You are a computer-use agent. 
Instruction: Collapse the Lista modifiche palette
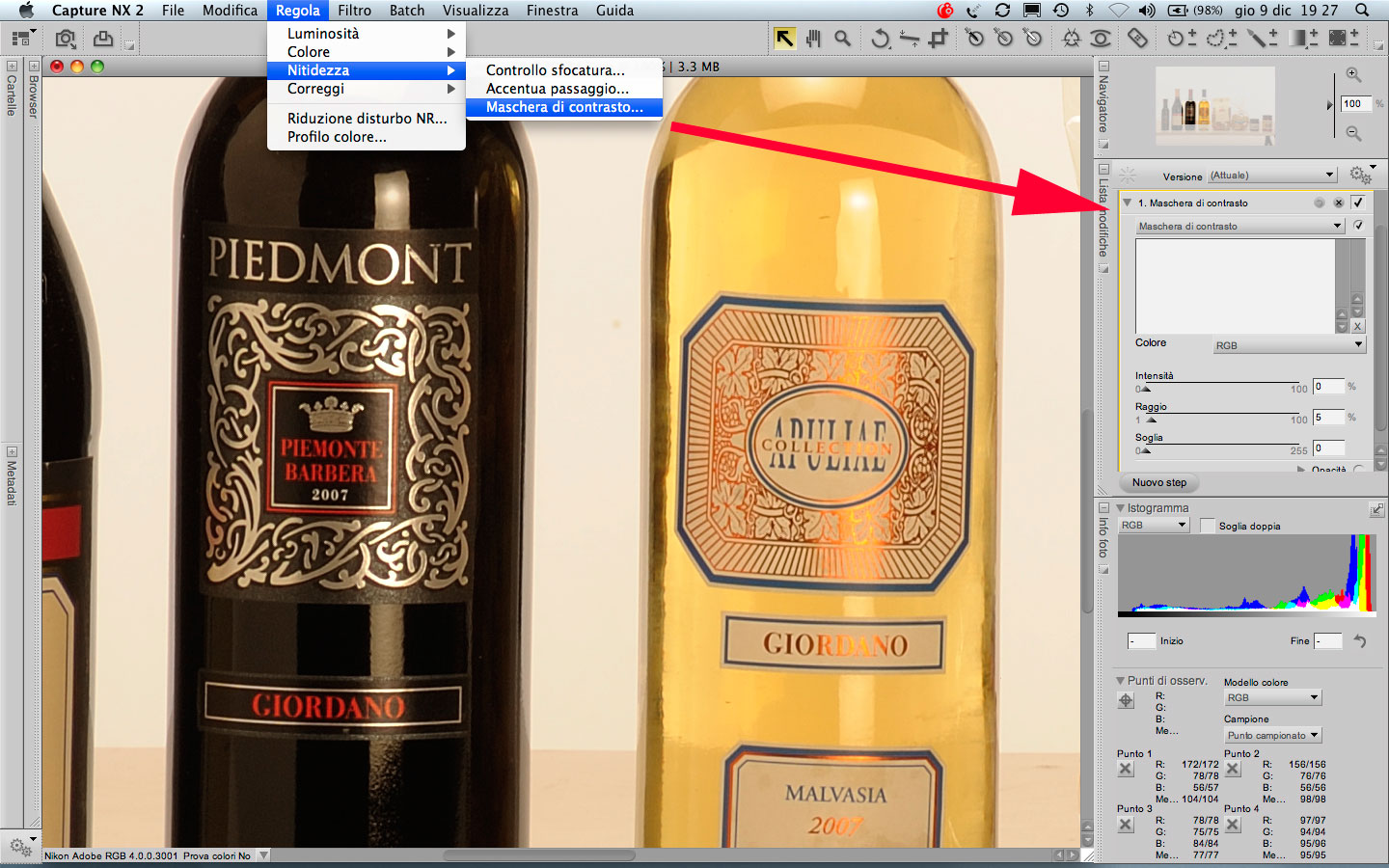pos(1103,168)
